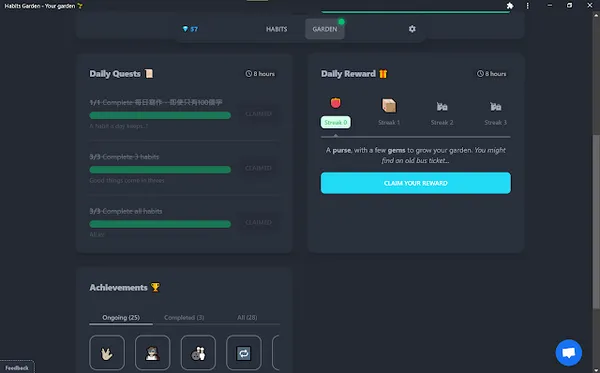Click the gift icon beside Daily Reward
The width and height of the screenshot is (600, 373).
point(383,74)
